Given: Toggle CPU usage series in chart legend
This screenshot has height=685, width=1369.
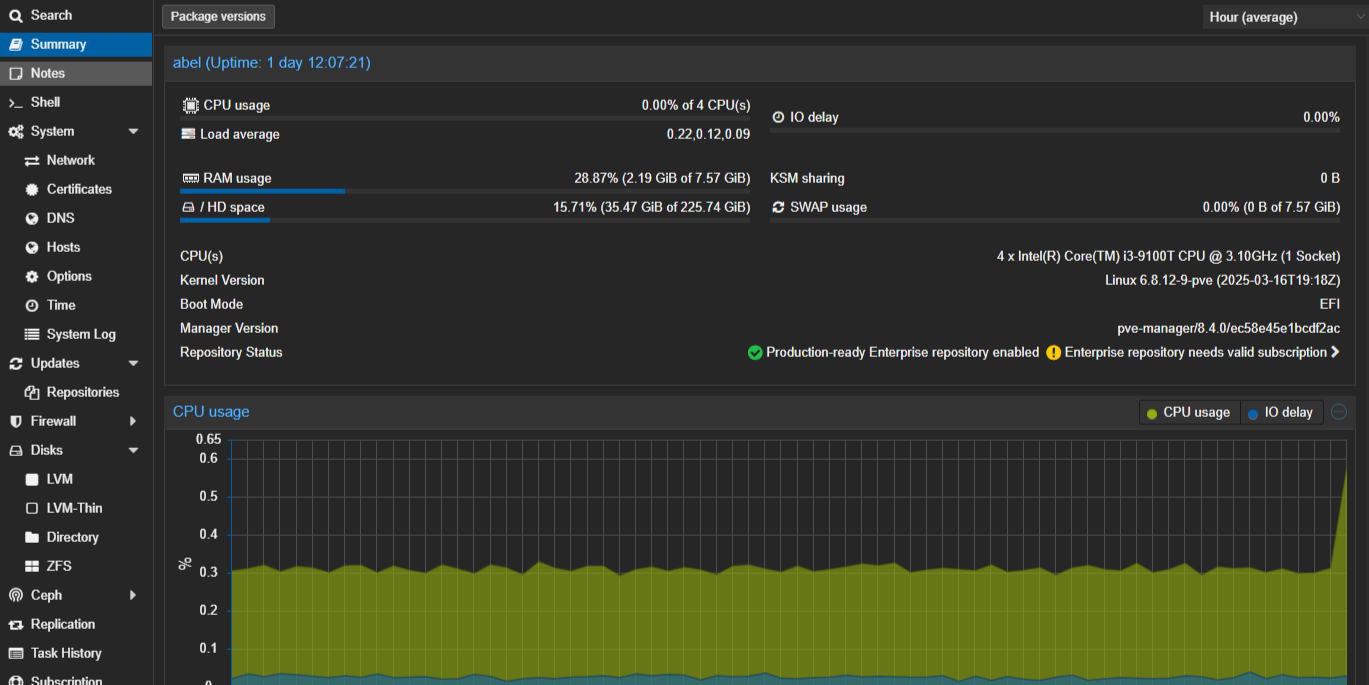Looking at the screenshot, I should [1189, 412].
